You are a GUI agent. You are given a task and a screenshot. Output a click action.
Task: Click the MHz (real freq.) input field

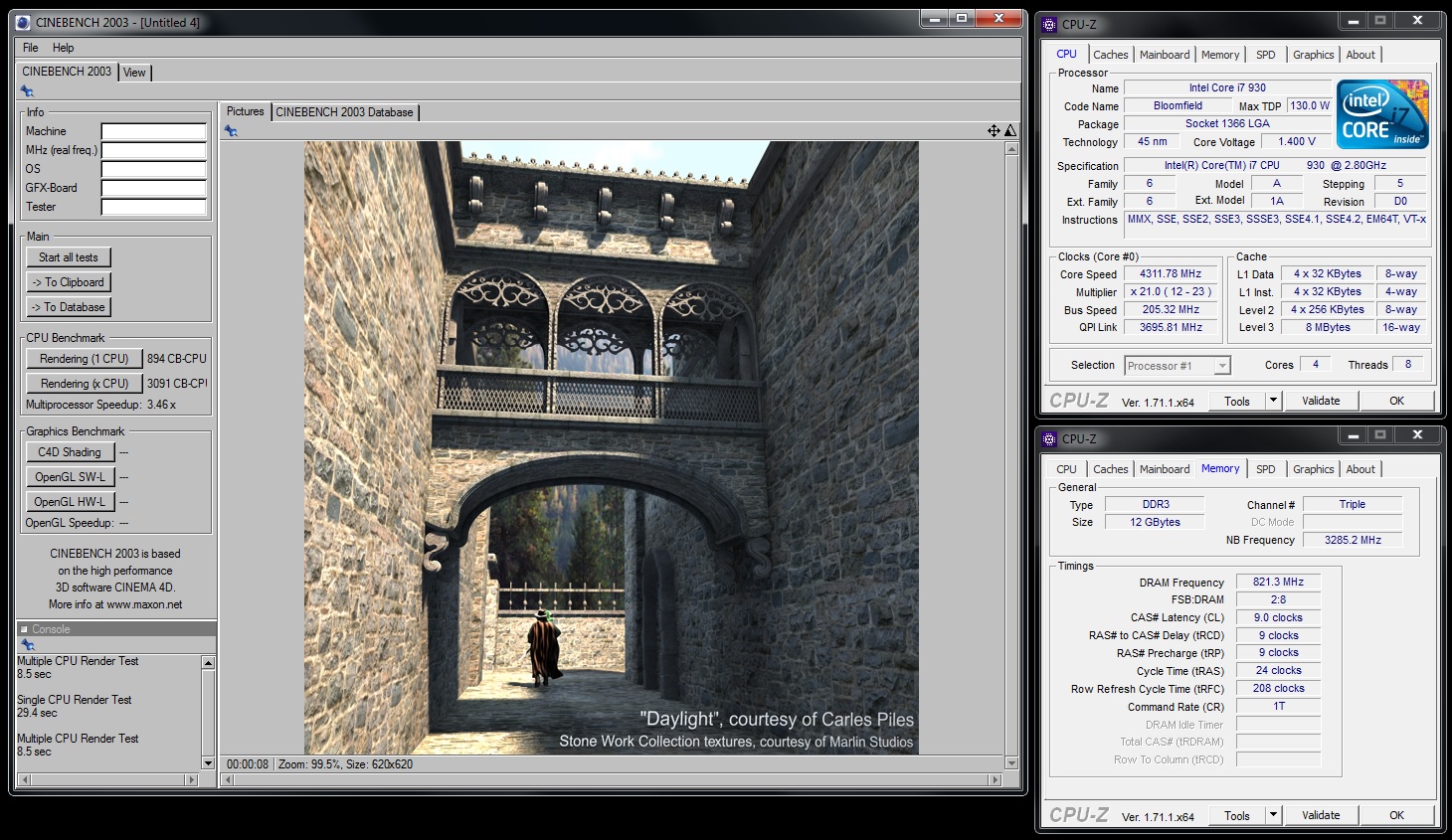tap(154, 150)
